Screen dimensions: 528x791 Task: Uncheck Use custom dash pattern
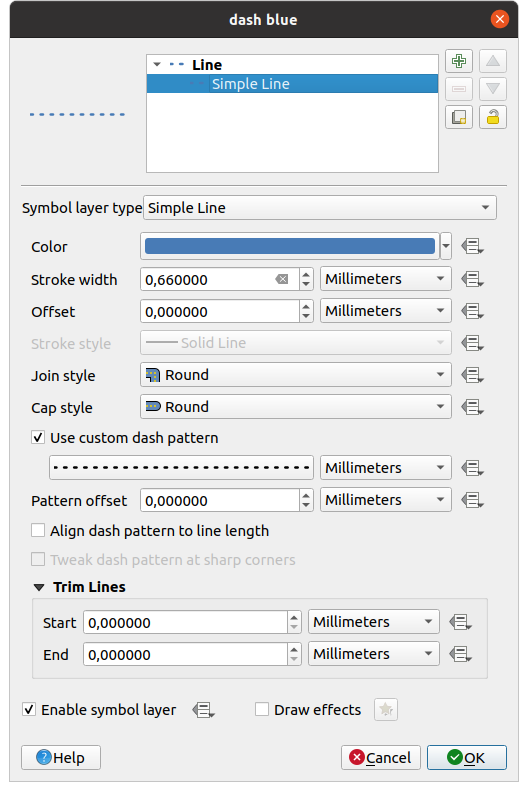38,437
